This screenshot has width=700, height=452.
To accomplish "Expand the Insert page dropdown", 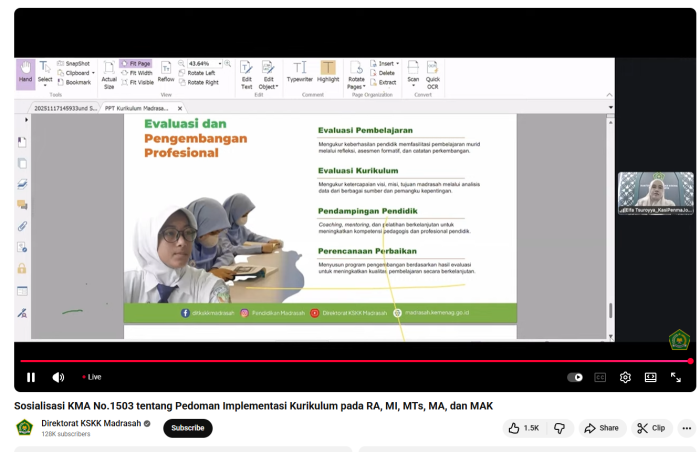I will (396, 63).
